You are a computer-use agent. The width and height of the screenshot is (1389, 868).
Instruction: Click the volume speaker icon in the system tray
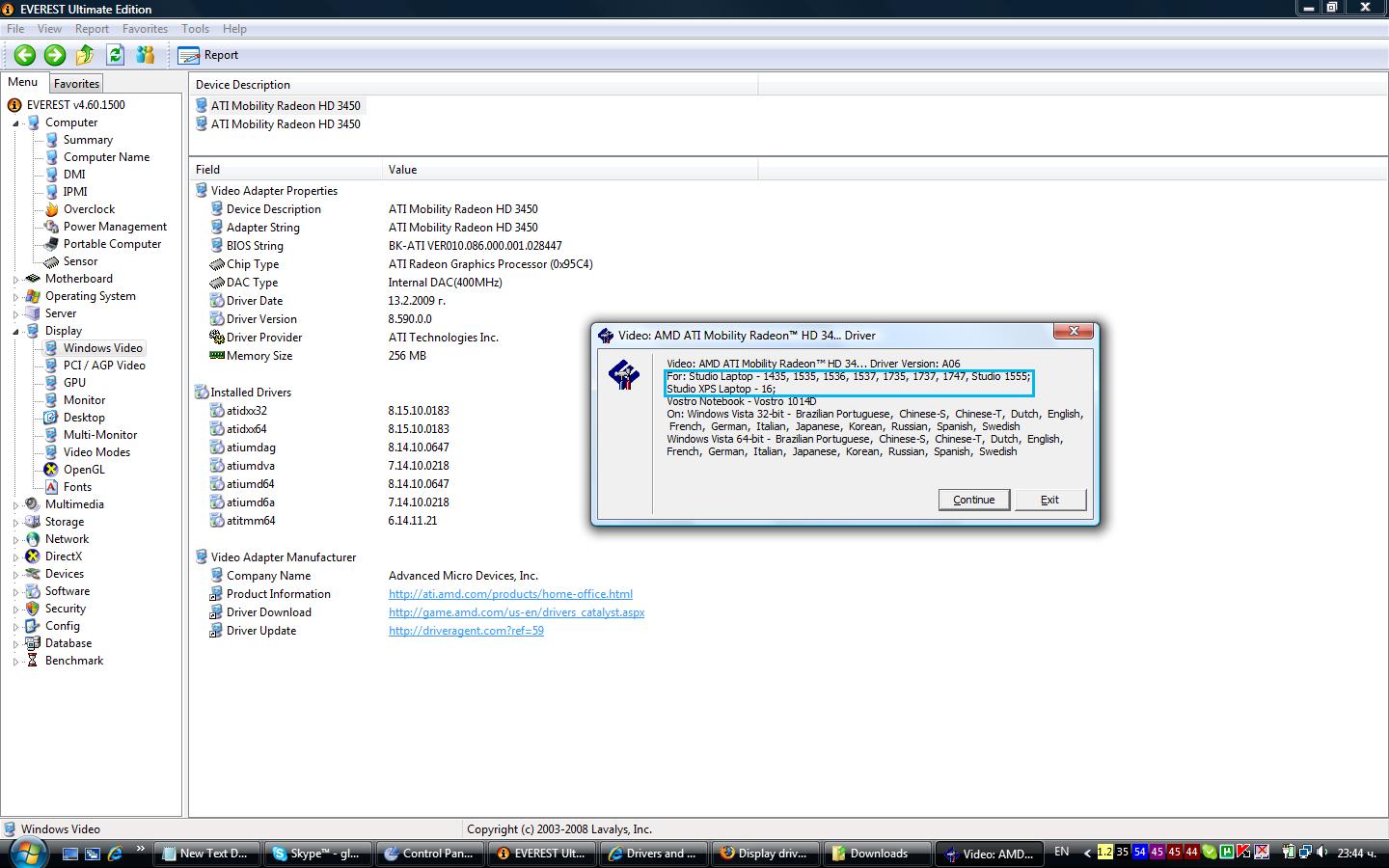(1323, 853)
